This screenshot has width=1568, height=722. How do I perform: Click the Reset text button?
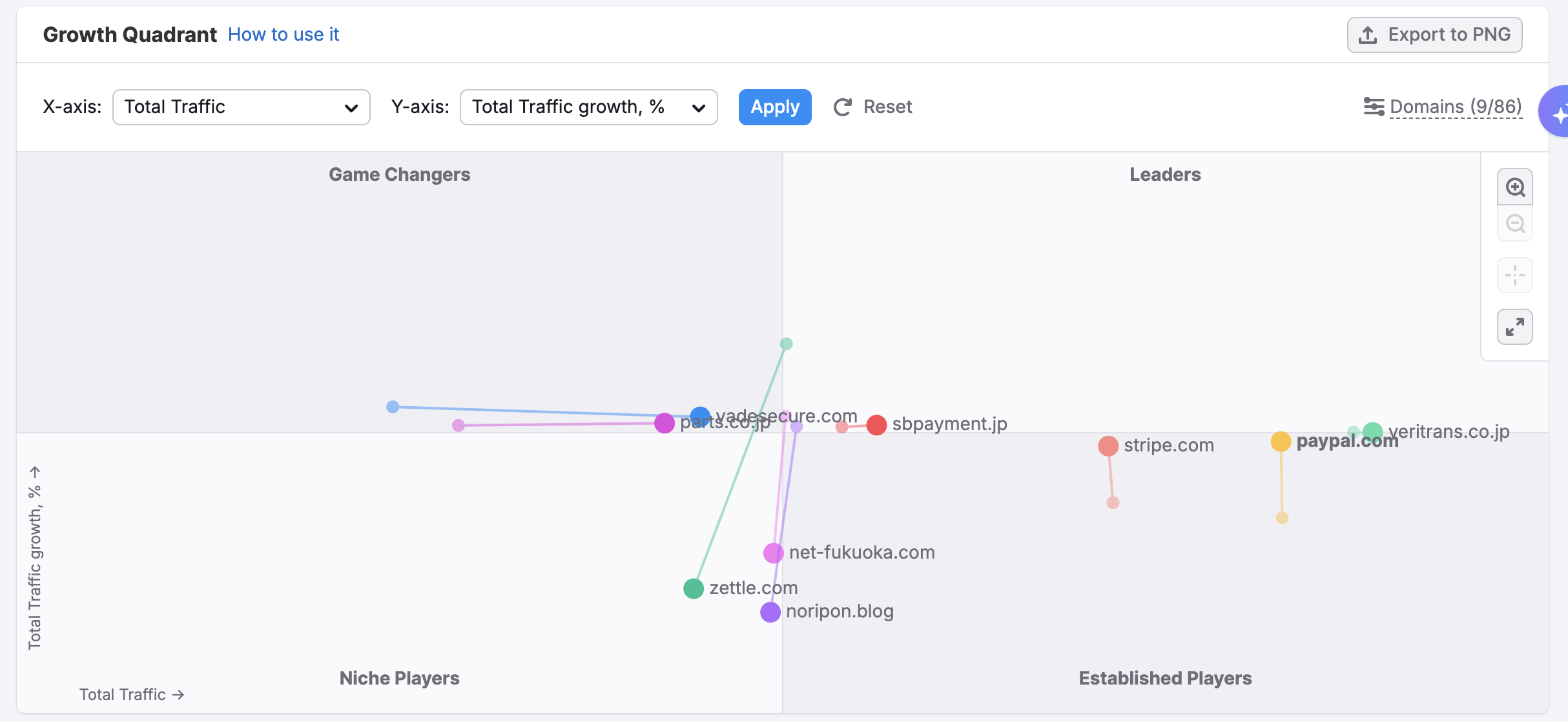pyautogui.click(x=887, y=107)
